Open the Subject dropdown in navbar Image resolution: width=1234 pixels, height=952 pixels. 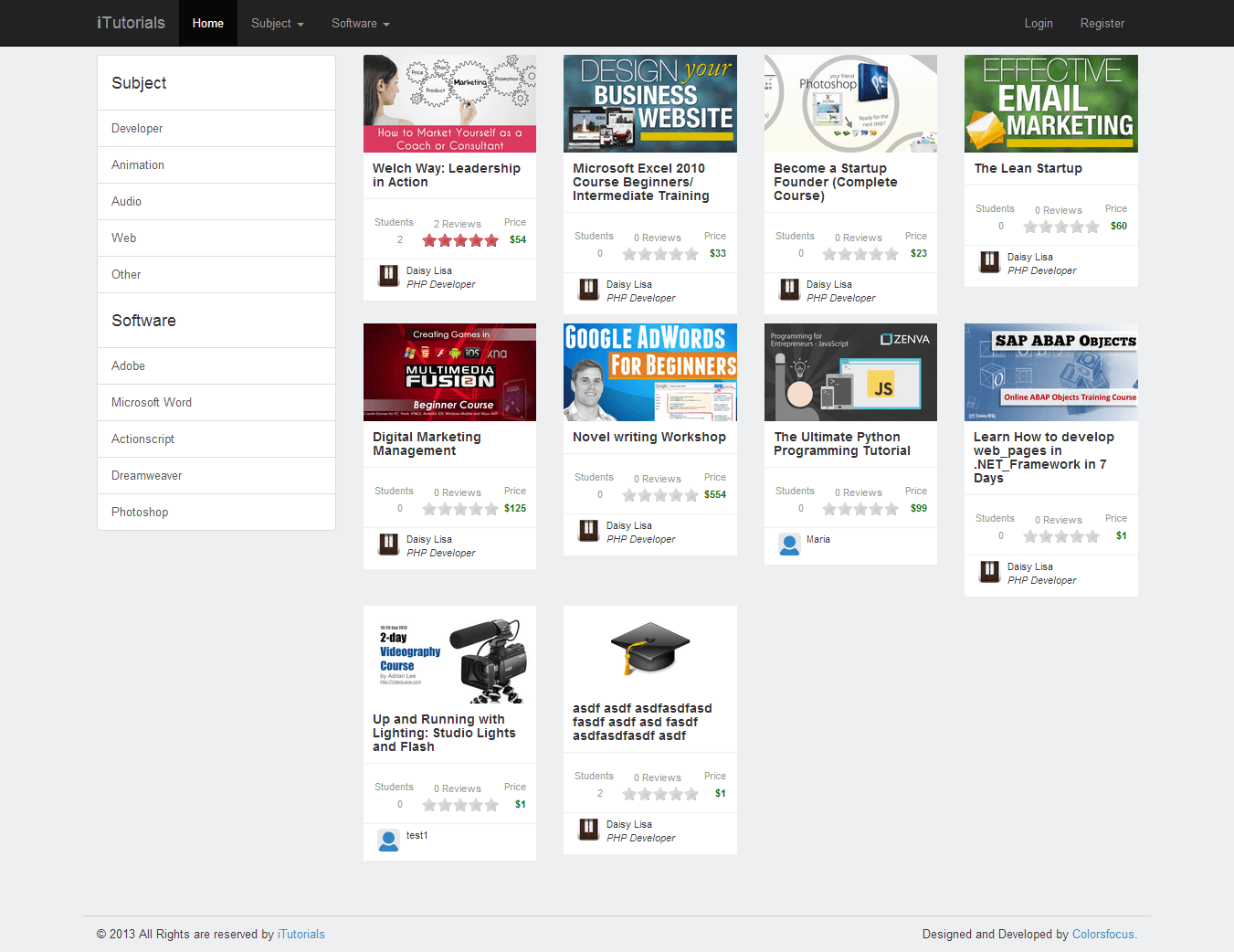click(278, 23)
